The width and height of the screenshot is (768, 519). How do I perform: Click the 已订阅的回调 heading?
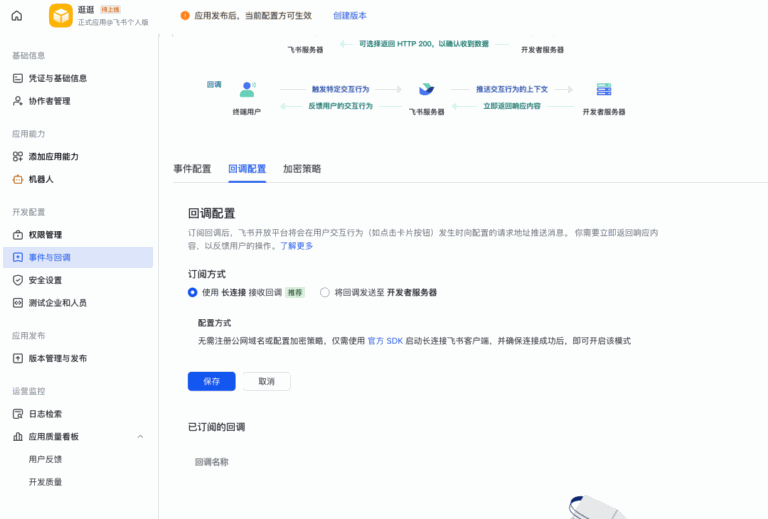[x=216, y=427]
